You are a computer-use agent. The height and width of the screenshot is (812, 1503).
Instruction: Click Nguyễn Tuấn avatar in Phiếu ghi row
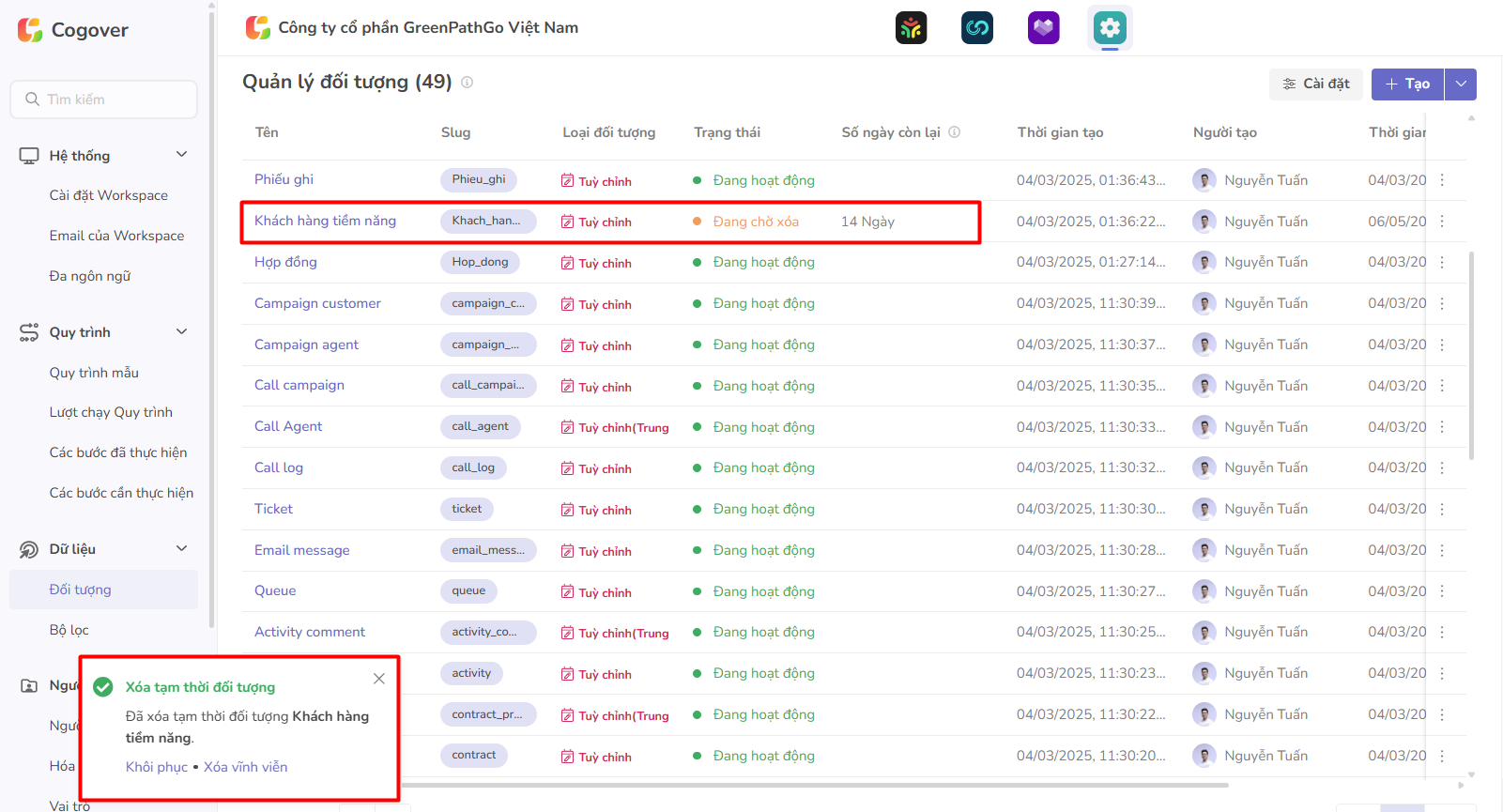[1204, 180]
